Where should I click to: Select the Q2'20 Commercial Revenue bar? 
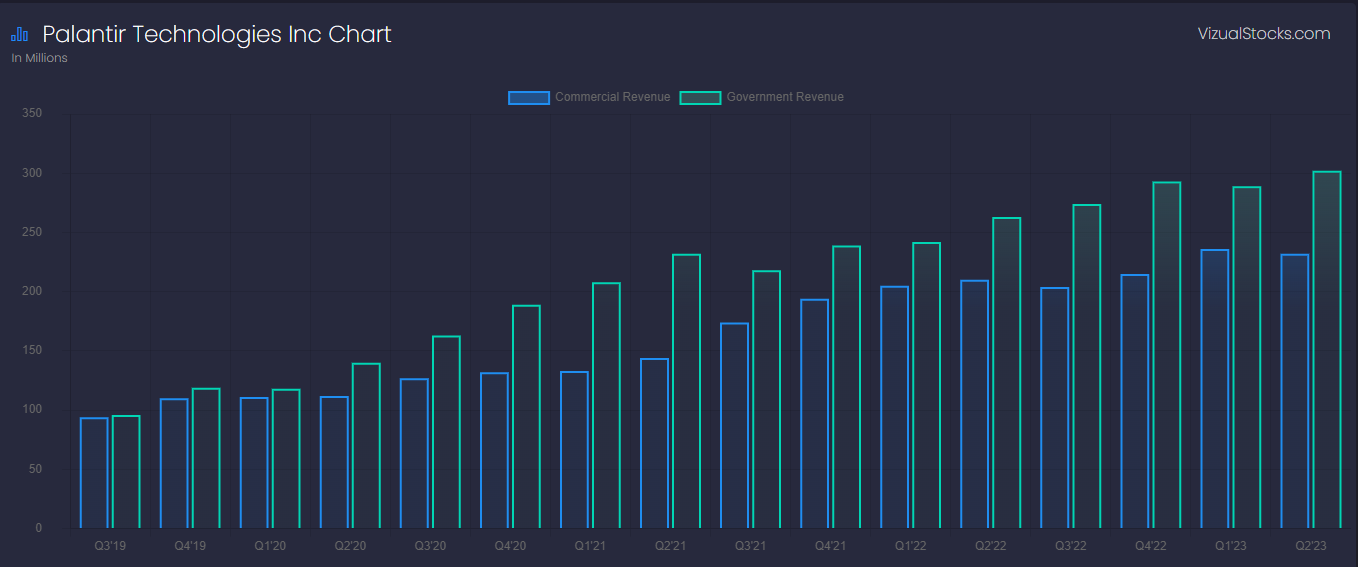[x=334, y=462]
